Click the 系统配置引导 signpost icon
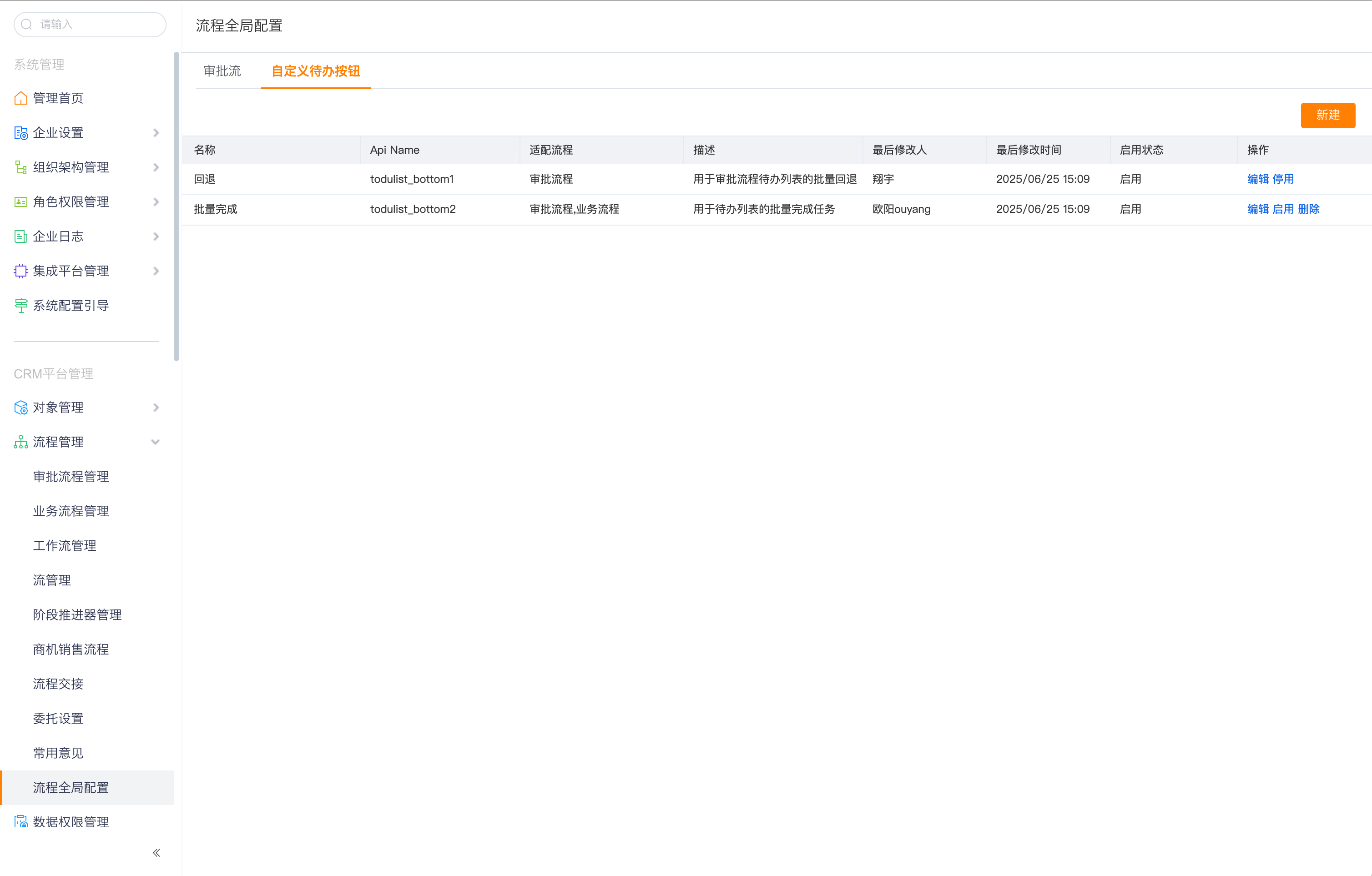The image size is (1372, 876). click(x=20, y=306)
